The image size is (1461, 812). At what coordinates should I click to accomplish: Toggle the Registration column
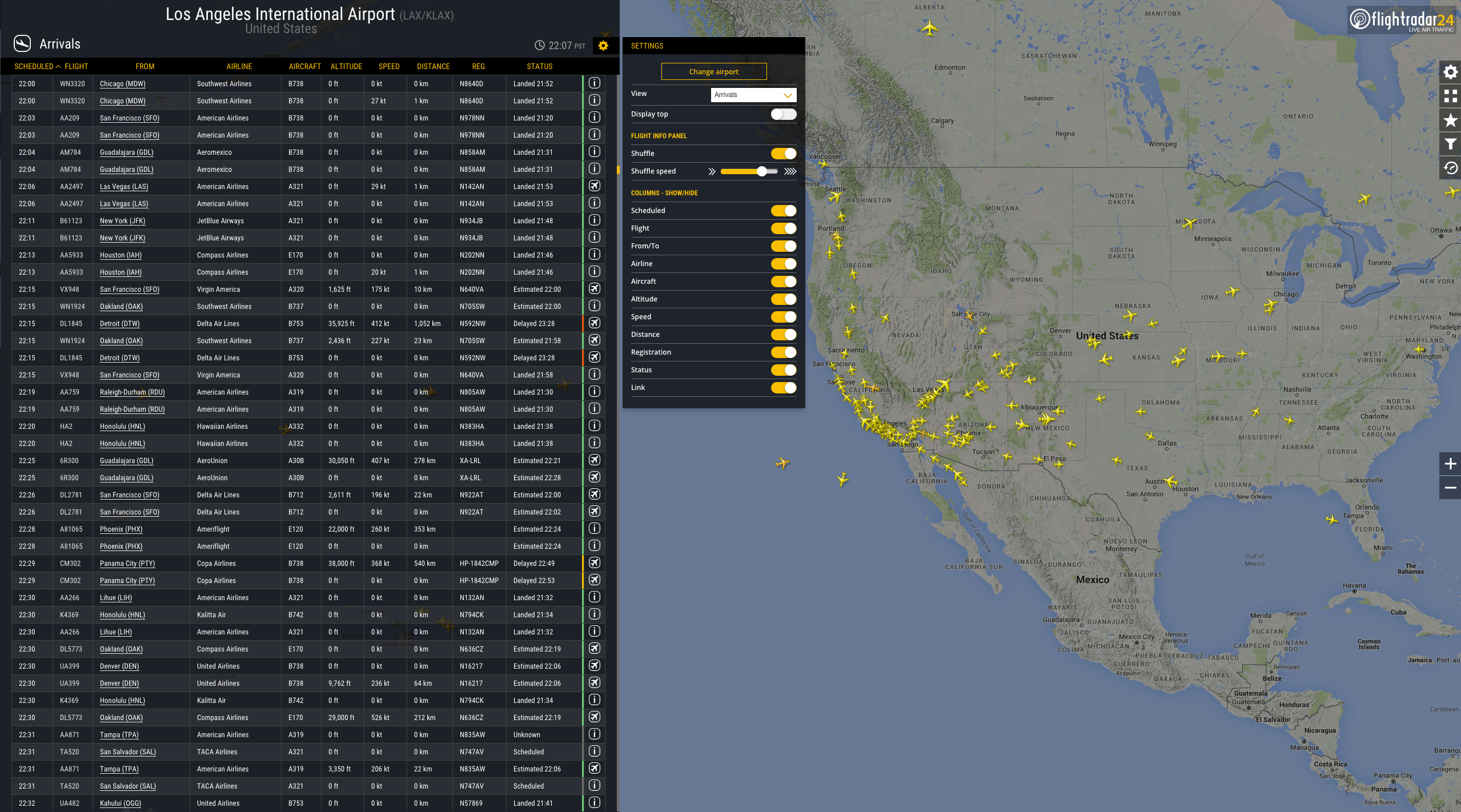pos(783,352)
